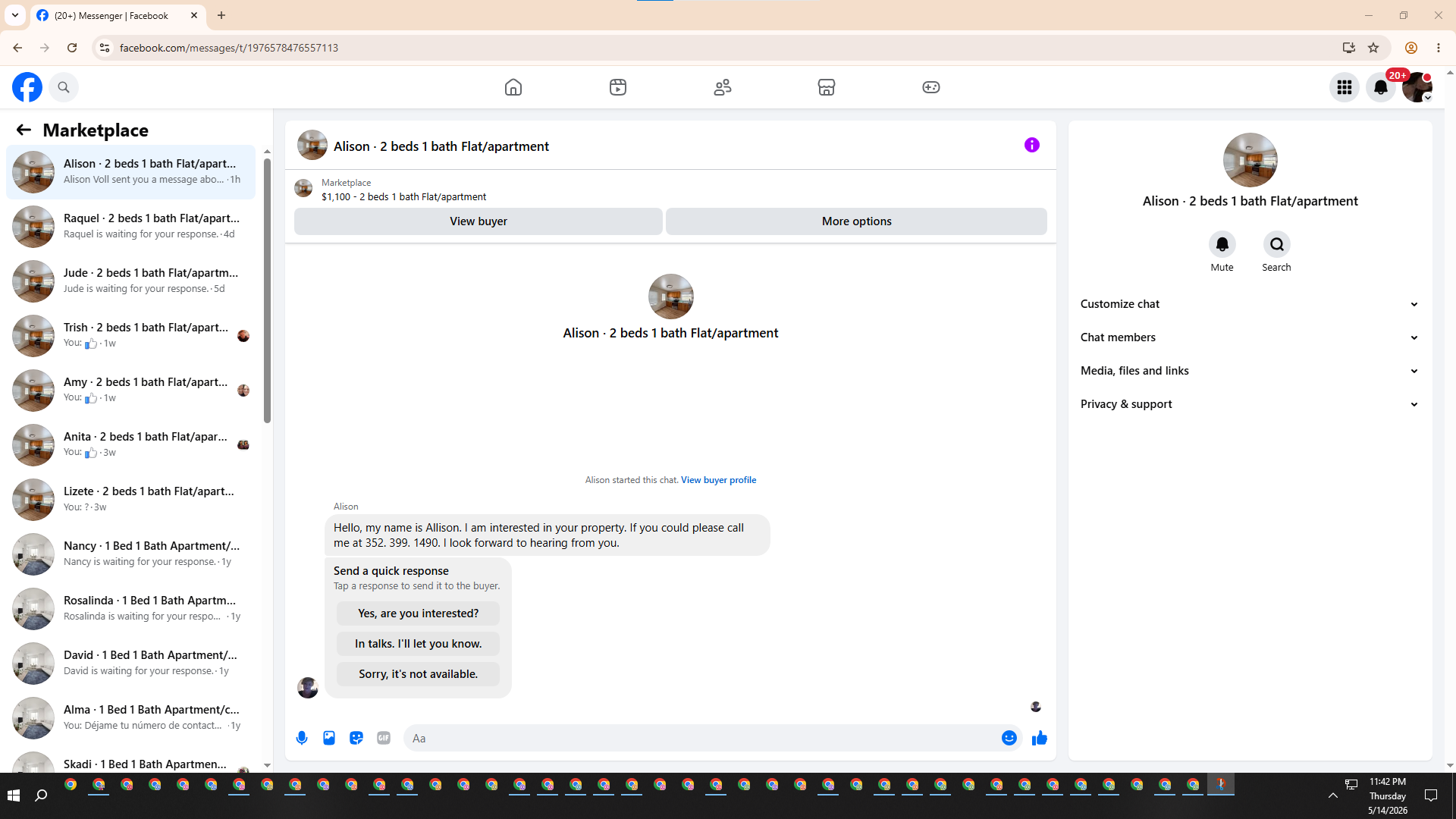The width and height of the screenshot is (1456, 819).
Task: Search within the Alison conversation
Action: [x=1277, y=244]
